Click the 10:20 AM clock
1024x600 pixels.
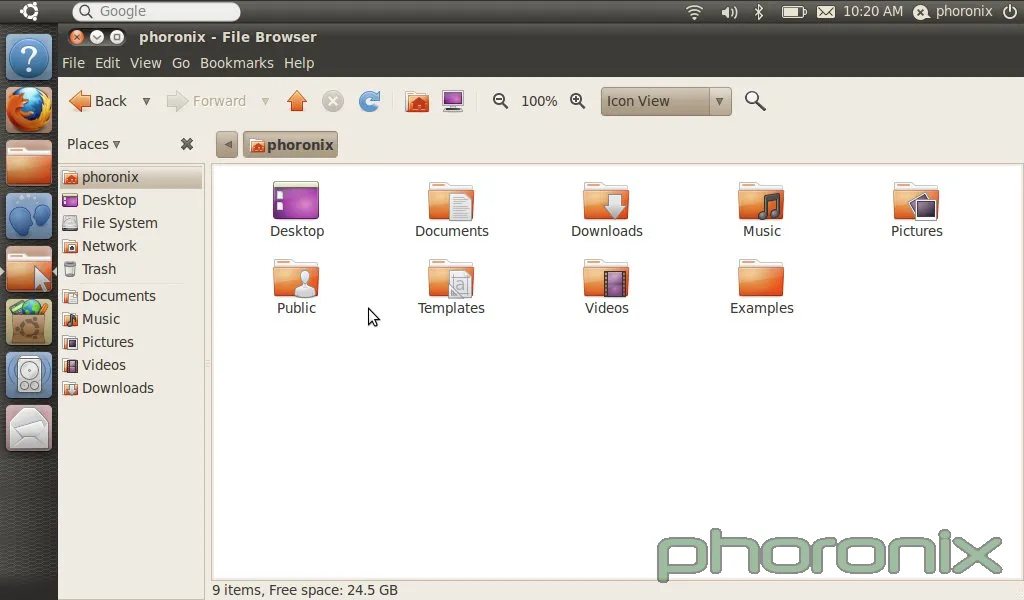coord(873,11)
